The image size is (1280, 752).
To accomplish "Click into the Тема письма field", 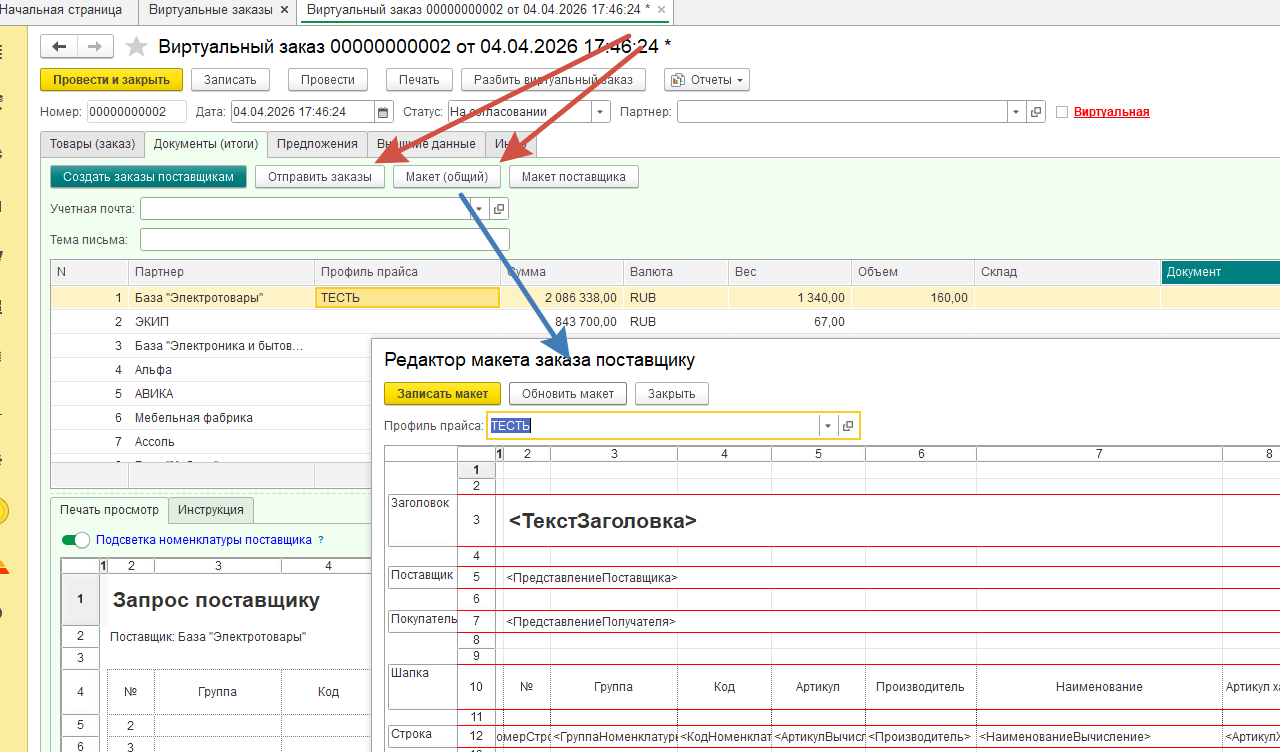I will pos(324,240).
